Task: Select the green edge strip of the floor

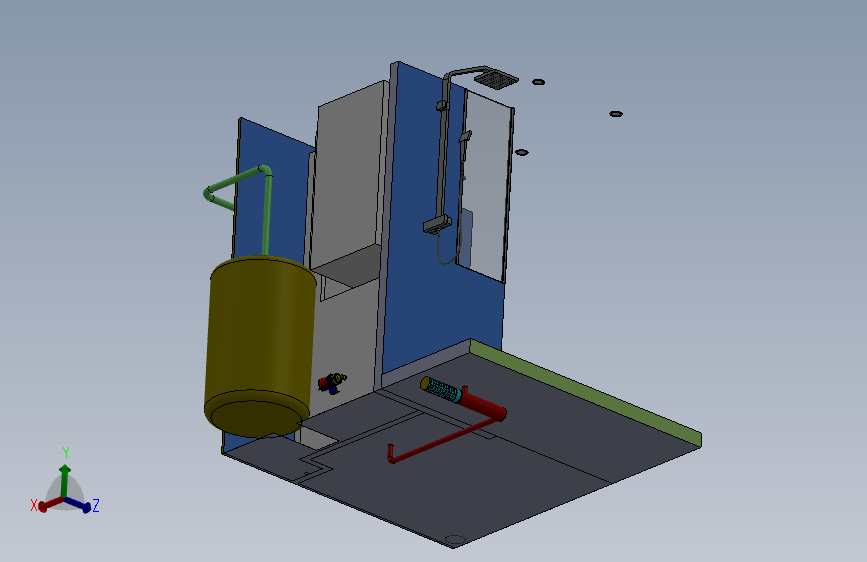Action: click(x=586, y=391)
